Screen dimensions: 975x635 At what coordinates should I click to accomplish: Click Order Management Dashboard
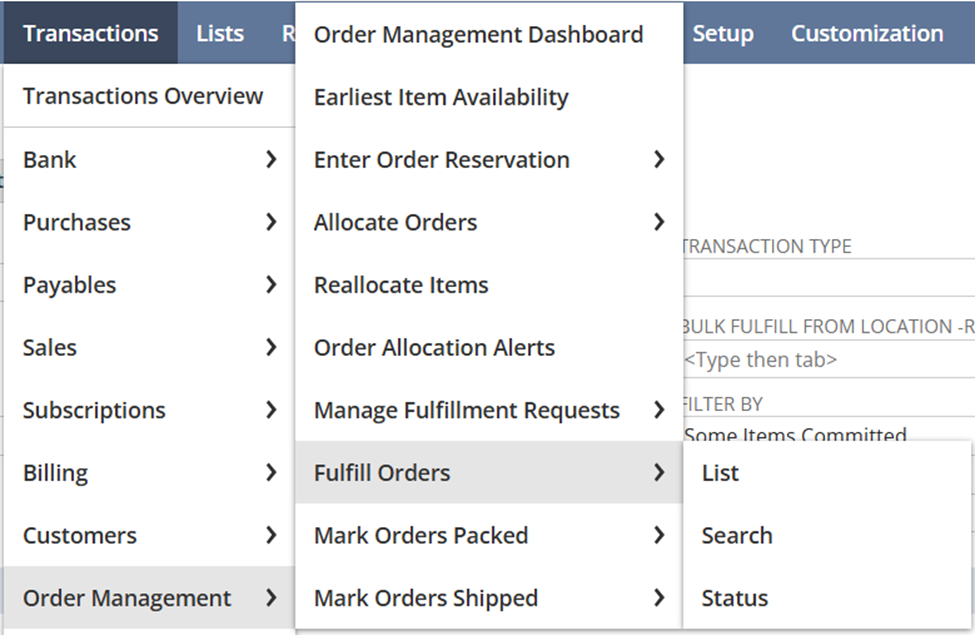[x=478, y=34]
